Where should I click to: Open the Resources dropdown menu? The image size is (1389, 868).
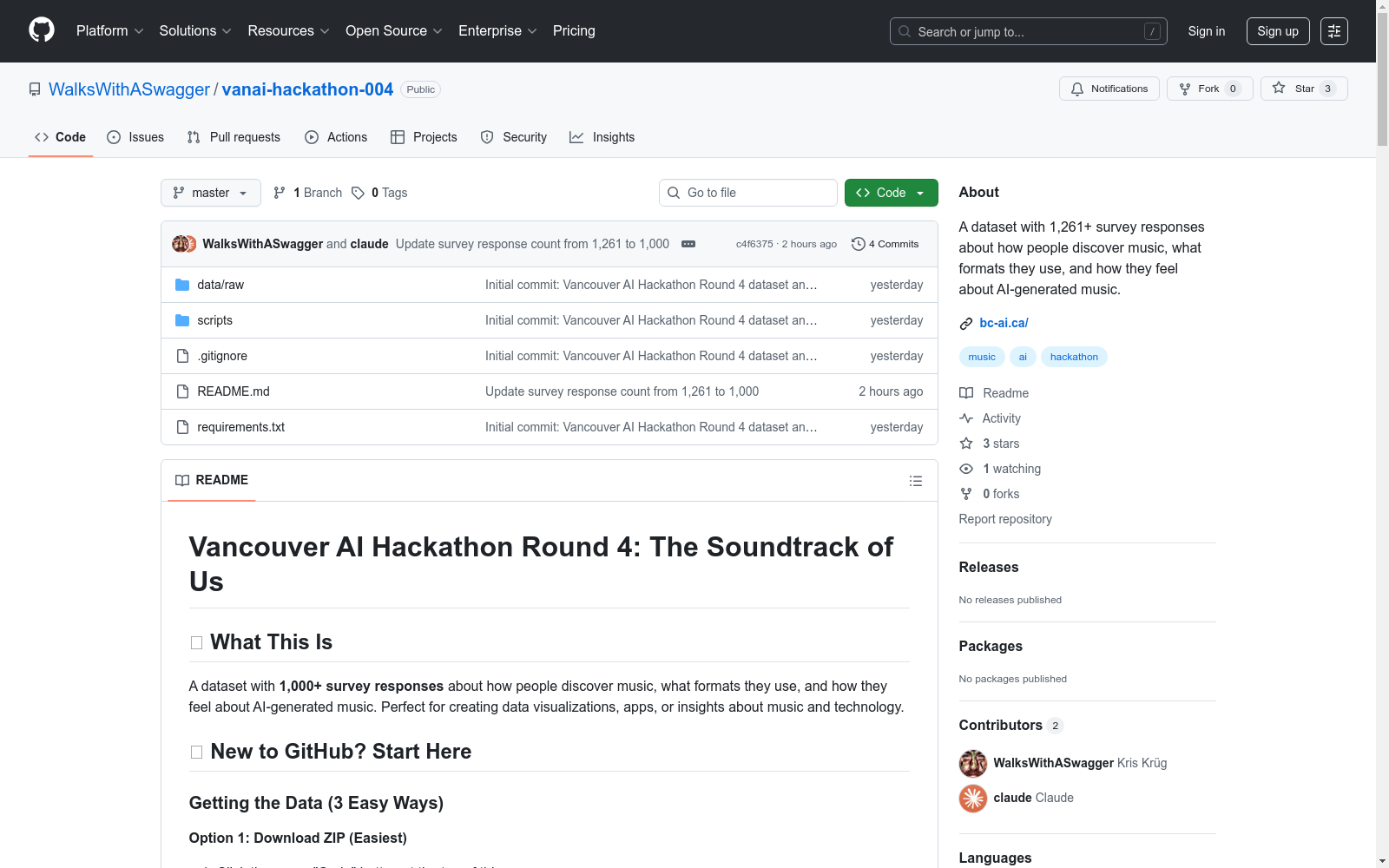tap(289, 31)
